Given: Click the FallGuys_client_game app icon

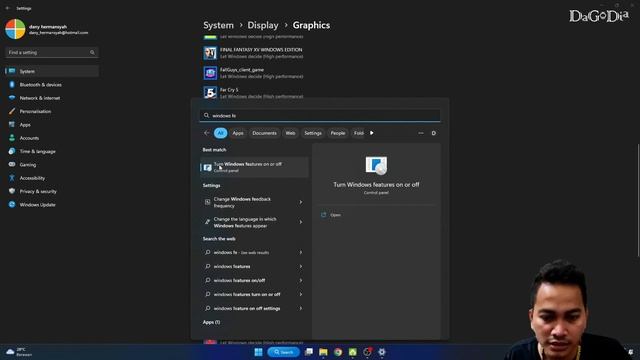Looking at the screenshot, I should point(210,73).
